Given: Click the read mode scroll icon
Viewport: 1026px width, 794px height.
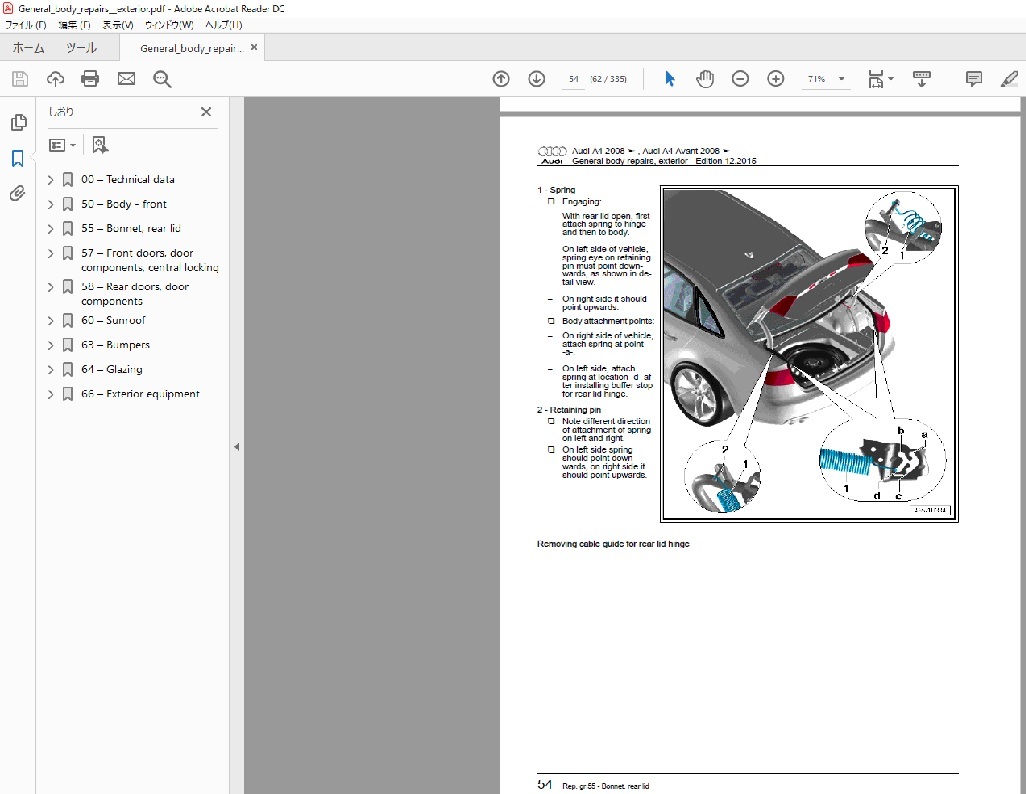Looking at the screenshot, I should pos(921,79).
